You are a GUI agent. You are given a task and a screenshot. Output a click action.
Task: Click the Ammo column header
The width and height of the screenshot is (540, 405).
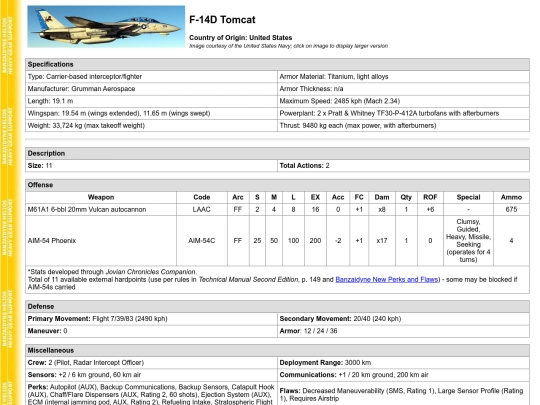coord(511,197)
